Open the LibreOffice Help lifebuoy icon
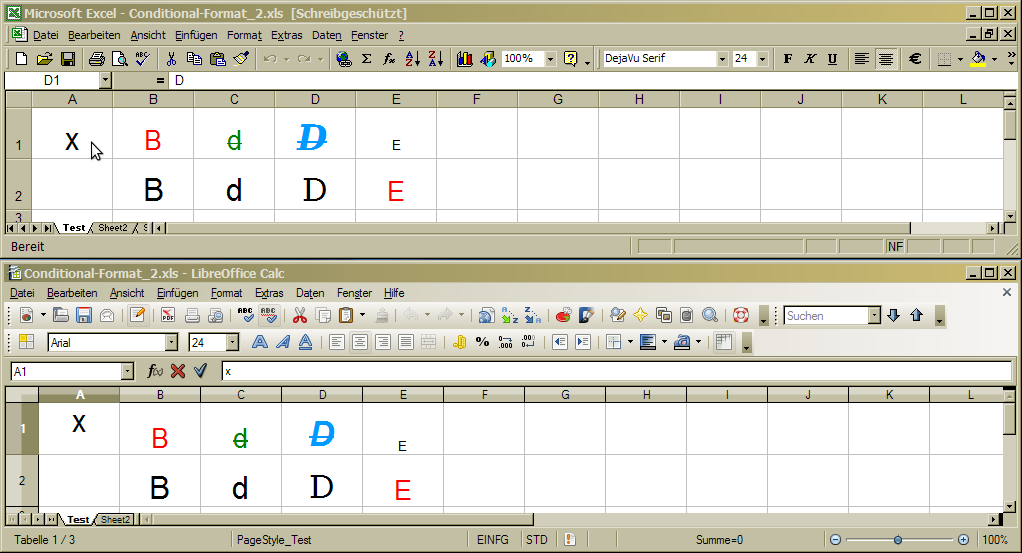Viewport: 1022px width, 553px height. click(741, 316)
